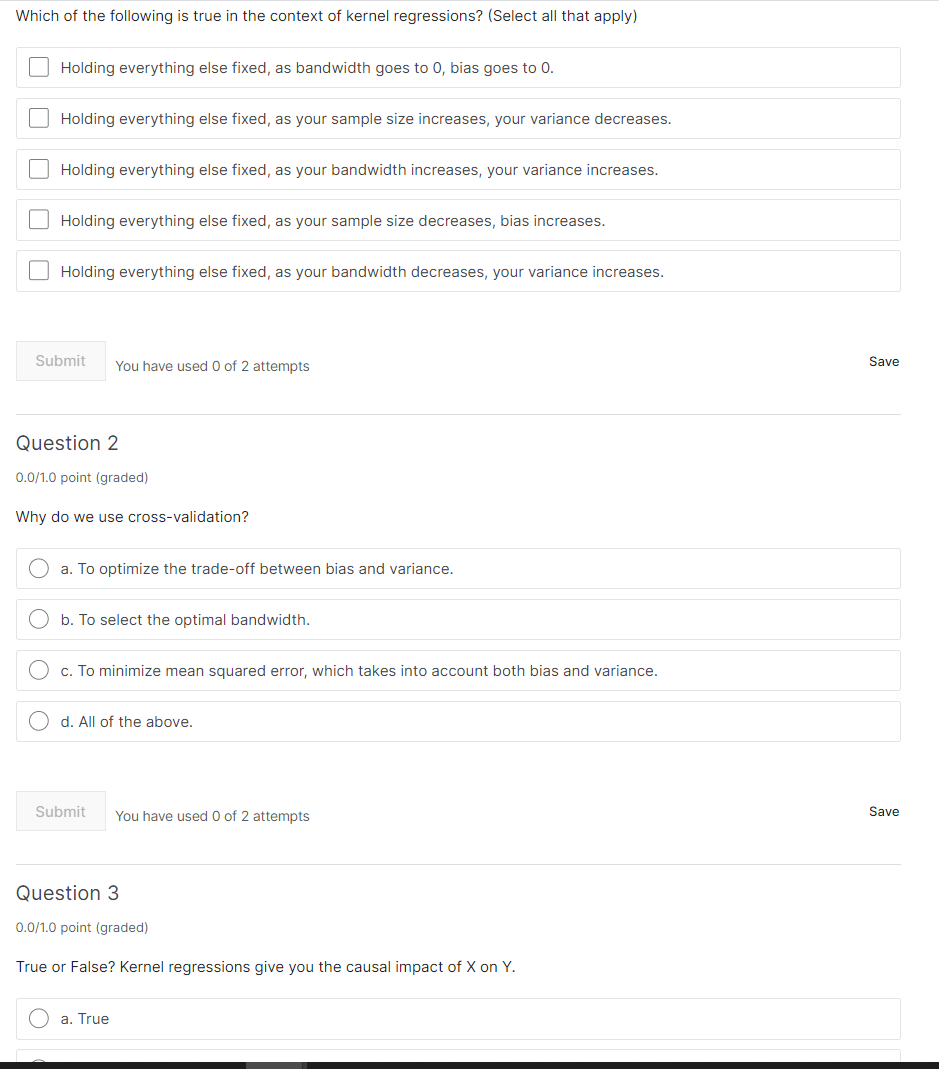
Task: Check the sample size increases variance decreases option
Action: 38,118
